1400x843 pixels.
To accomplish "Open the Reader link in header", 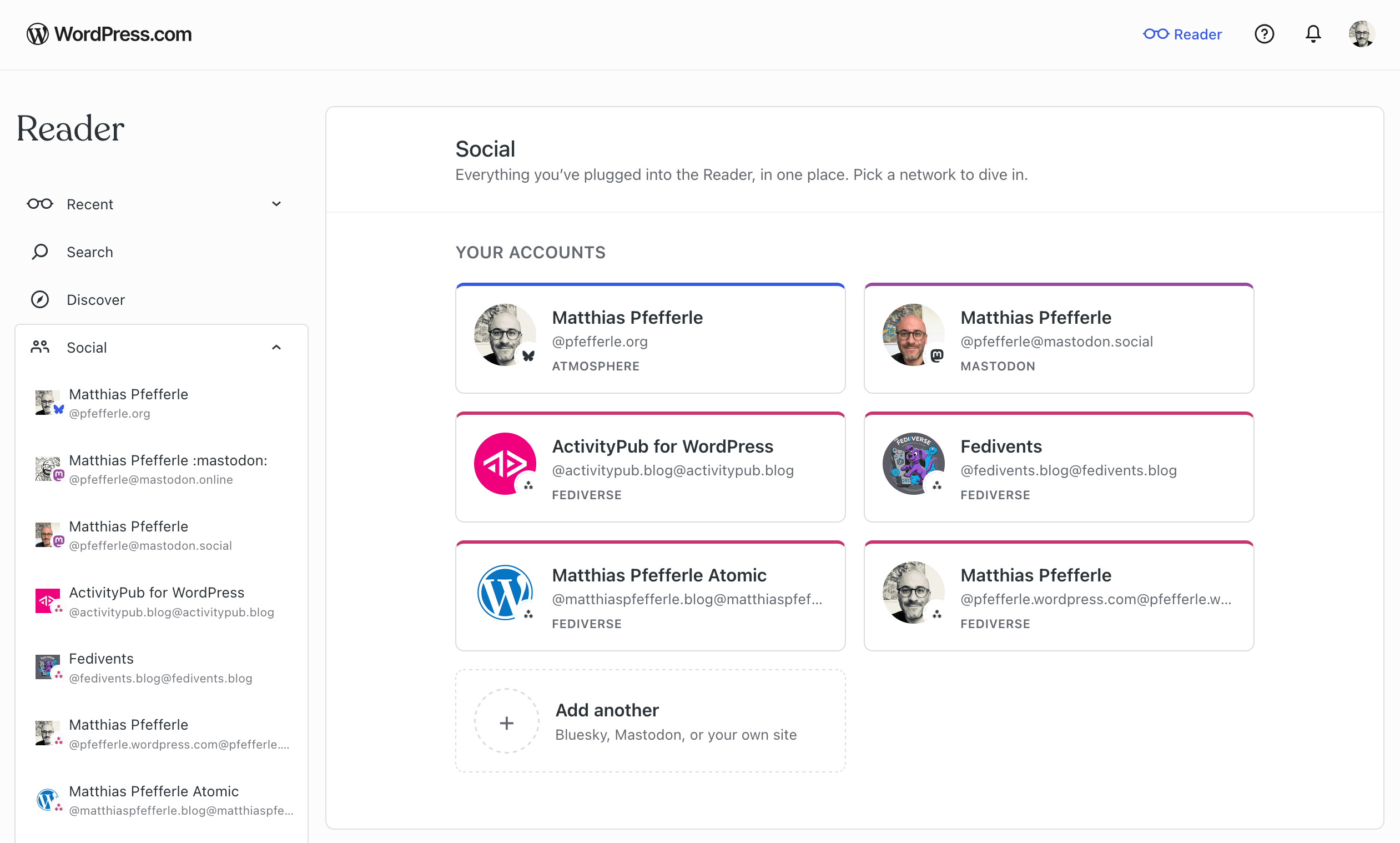I will coord(1182,34).
